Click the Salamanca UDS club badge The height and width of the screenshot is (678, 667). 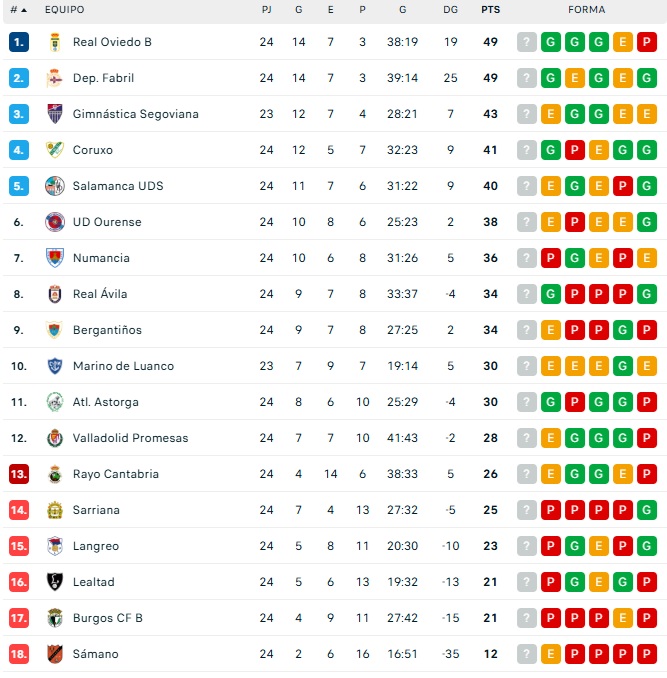tap(54, 186)
